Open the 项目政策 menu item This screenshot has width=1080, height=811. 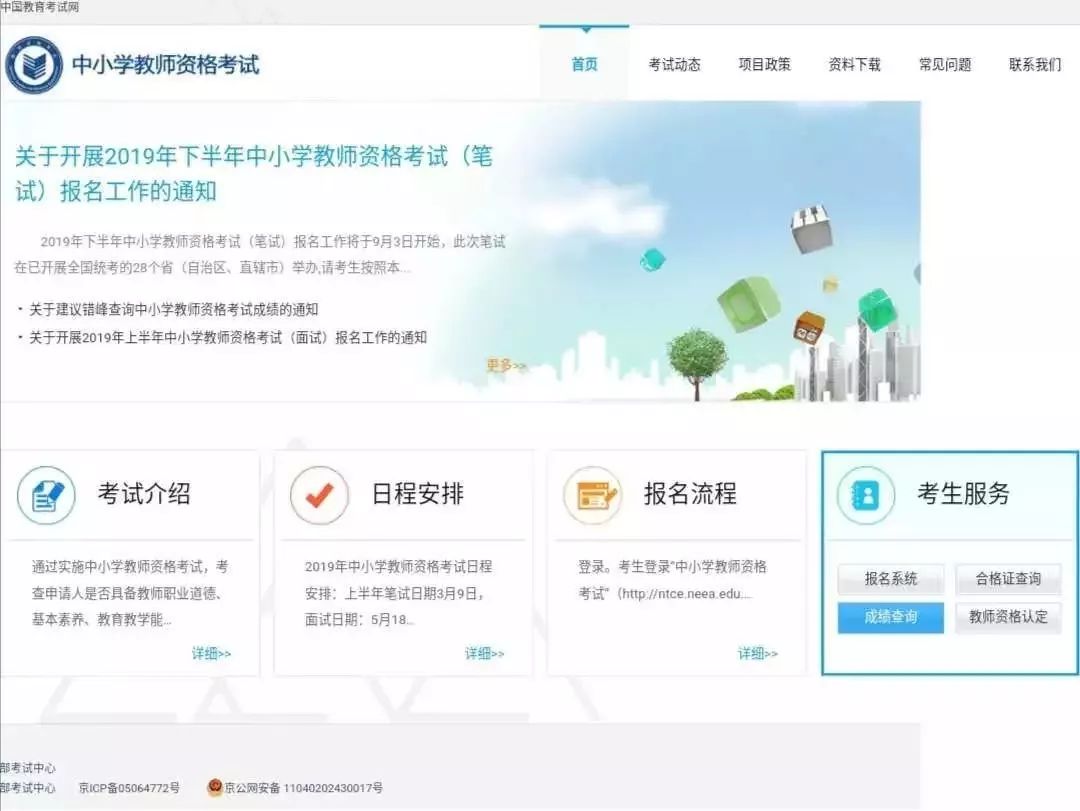coord(765,65)
